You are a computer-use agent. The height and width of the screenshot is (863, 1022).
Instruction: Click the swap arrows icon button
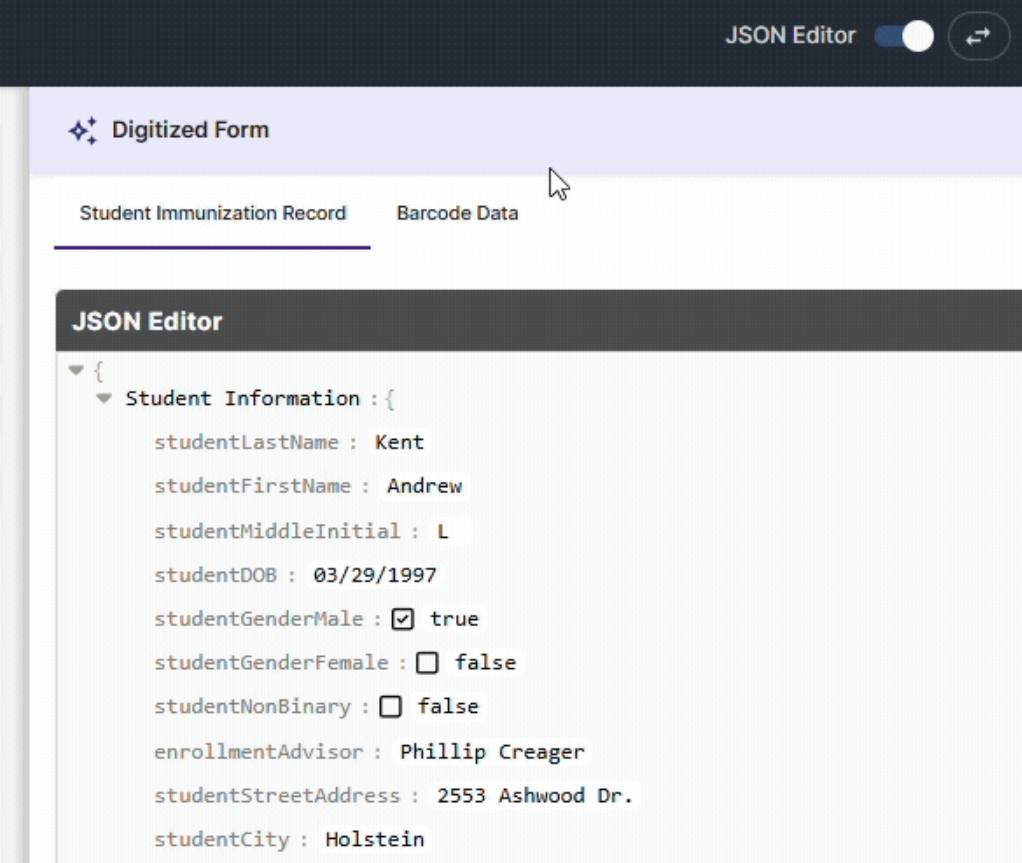click(x=978, y=37)
